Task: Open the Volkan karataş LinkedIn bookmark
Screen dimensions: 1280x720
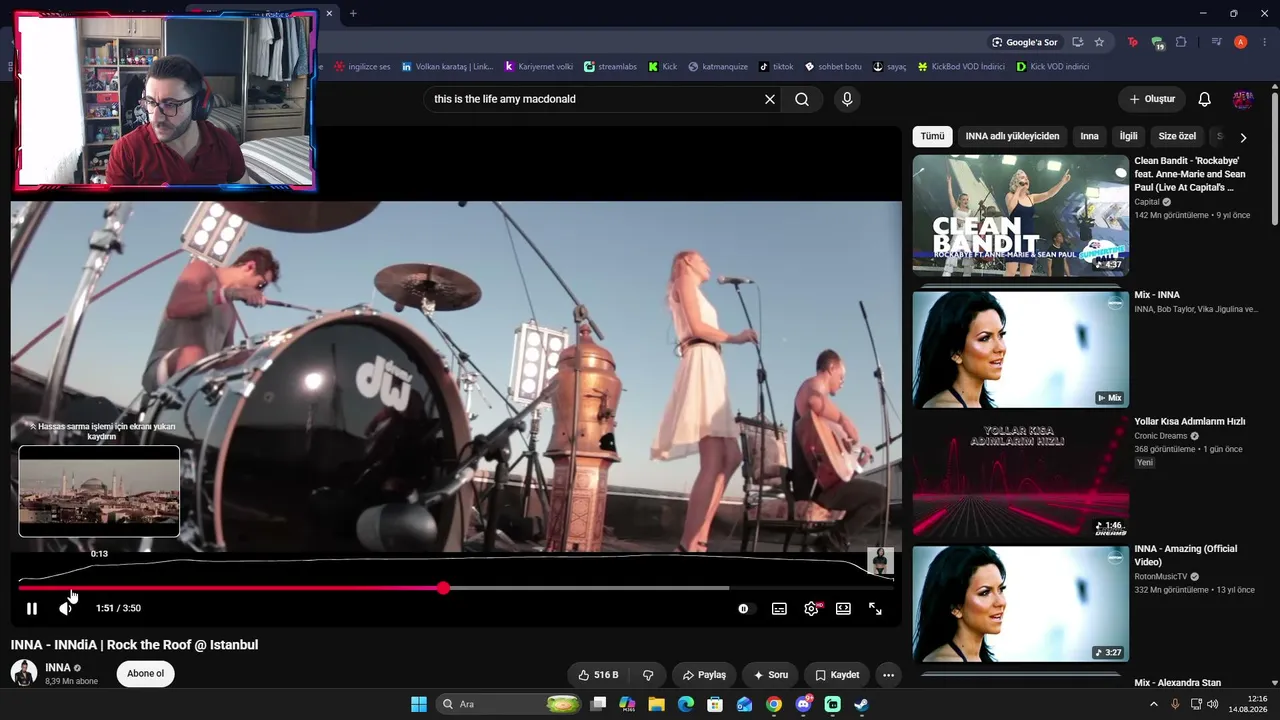Action: pyautogui.click(x=448, y=67)
